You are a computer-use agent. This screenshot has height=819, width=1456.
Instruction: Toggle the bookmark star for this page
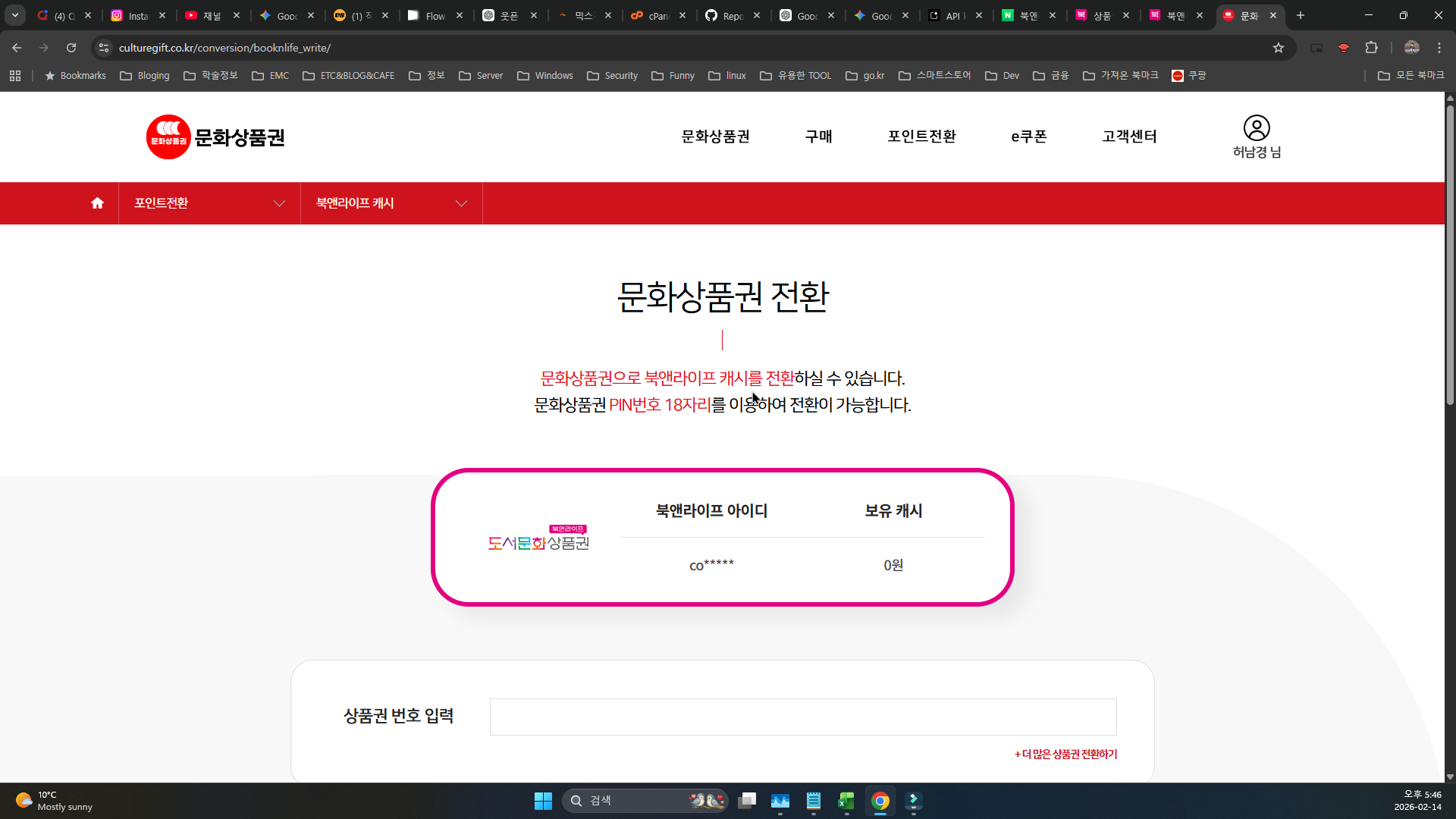coord(1279,47)
